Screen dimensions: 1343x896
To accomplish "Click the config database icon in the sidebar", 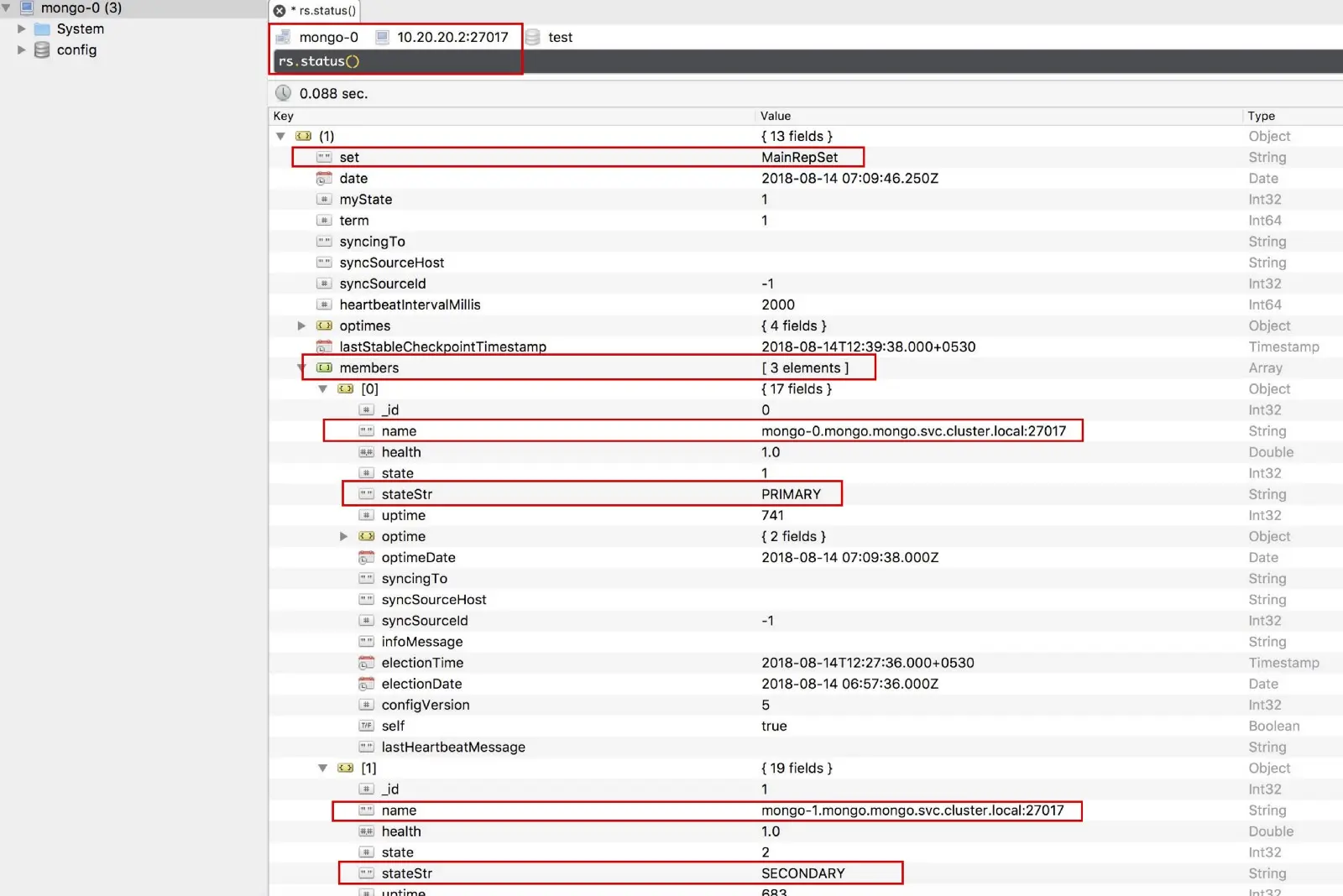I will click(x=42, y=50).
